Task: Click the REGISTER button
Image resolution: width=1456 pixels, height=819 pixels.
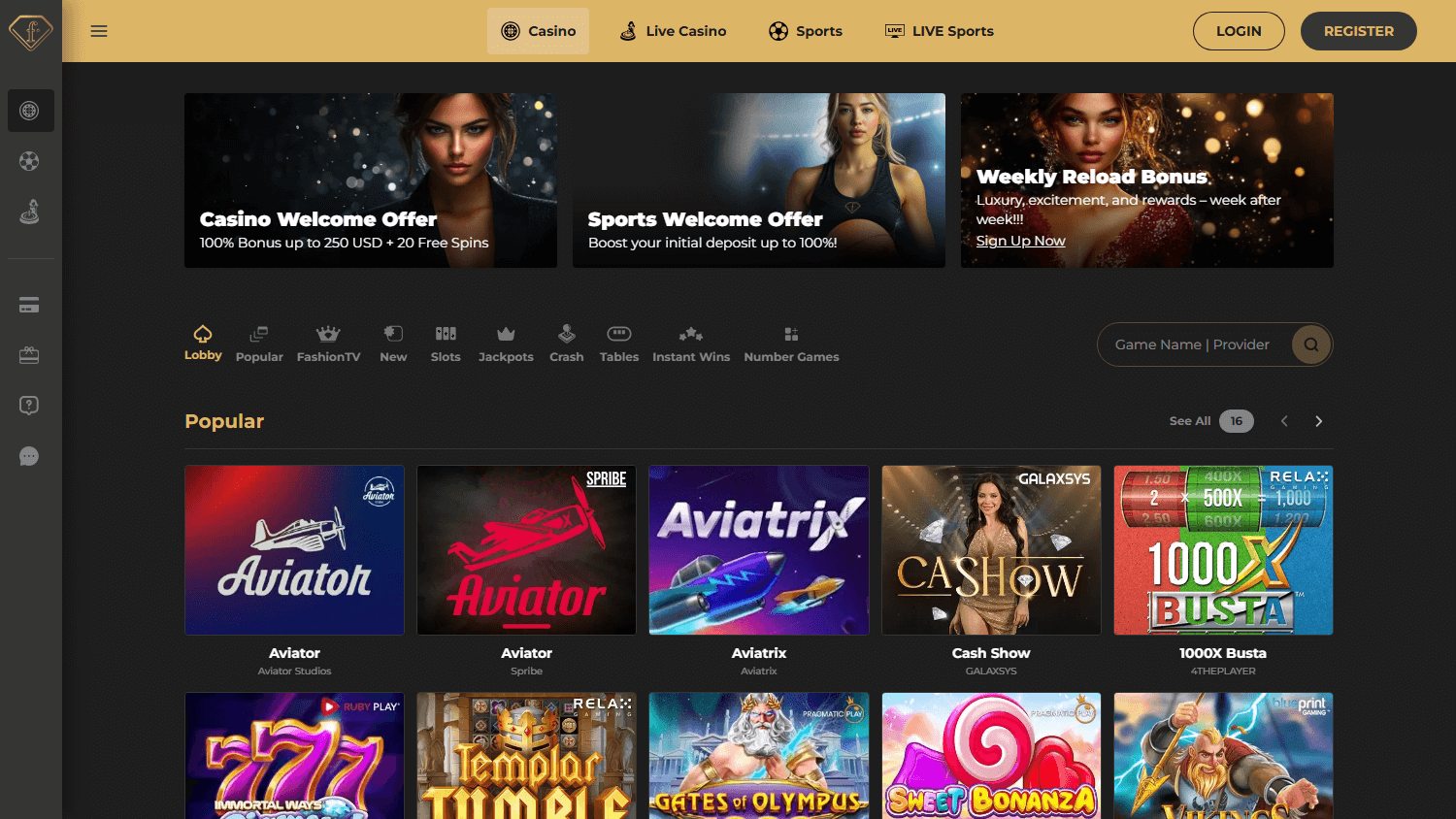Action: coord(1358,30)
